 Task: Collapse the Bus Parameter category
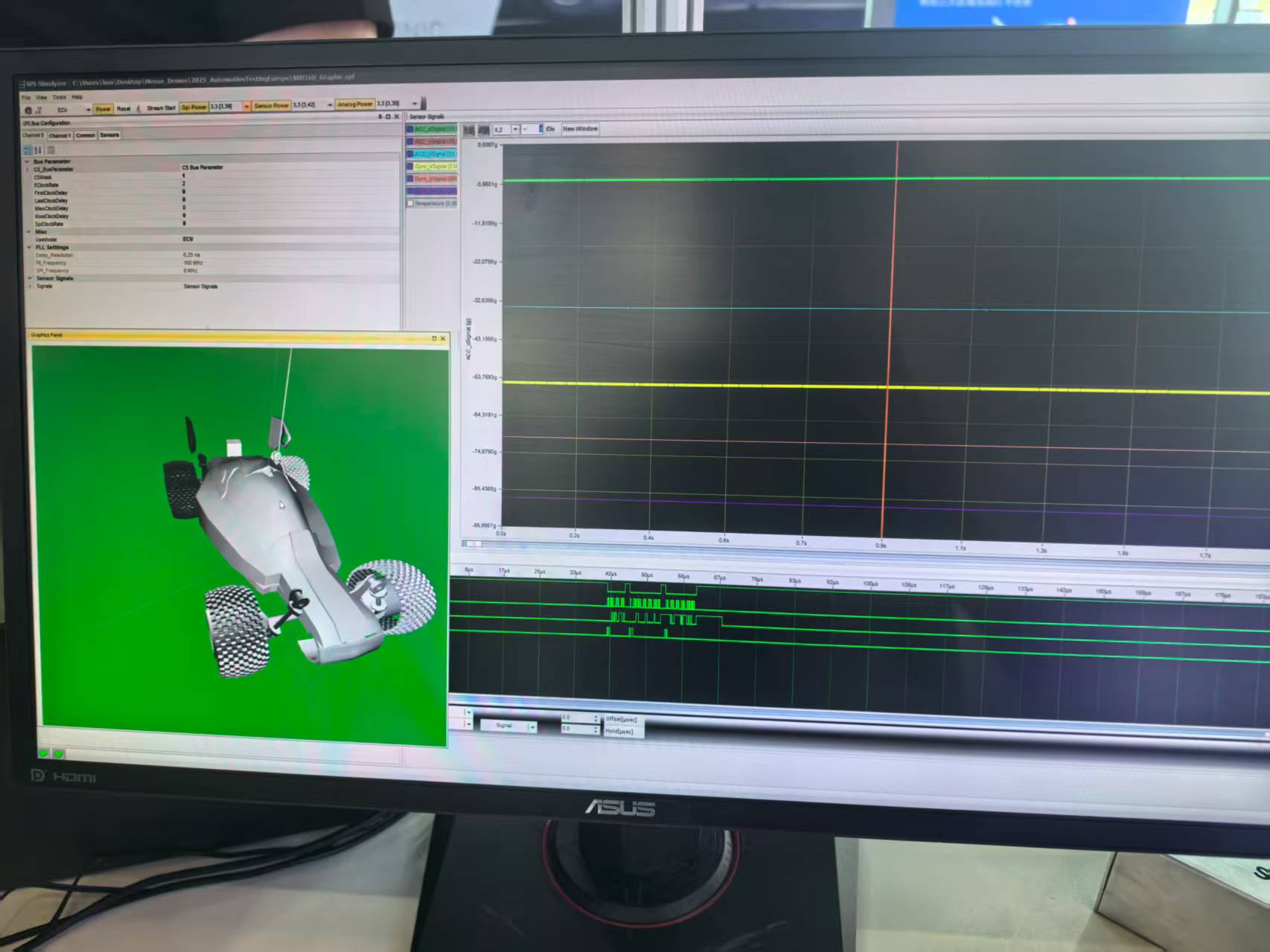point(27,162)
